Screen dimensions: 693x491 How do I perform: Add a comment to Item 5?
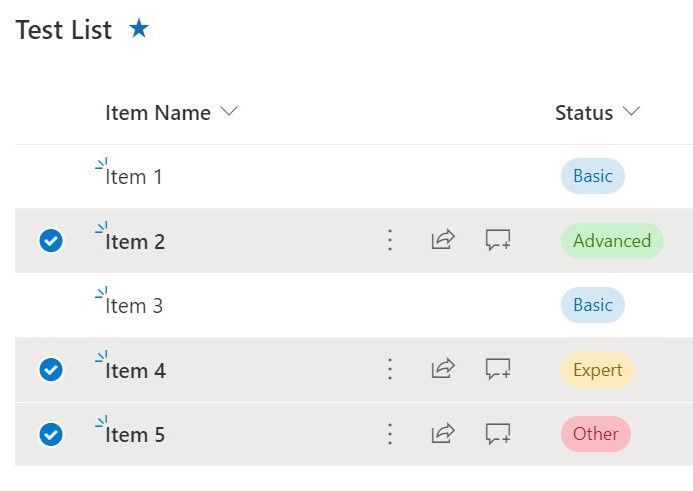click(x=497, y=434)
